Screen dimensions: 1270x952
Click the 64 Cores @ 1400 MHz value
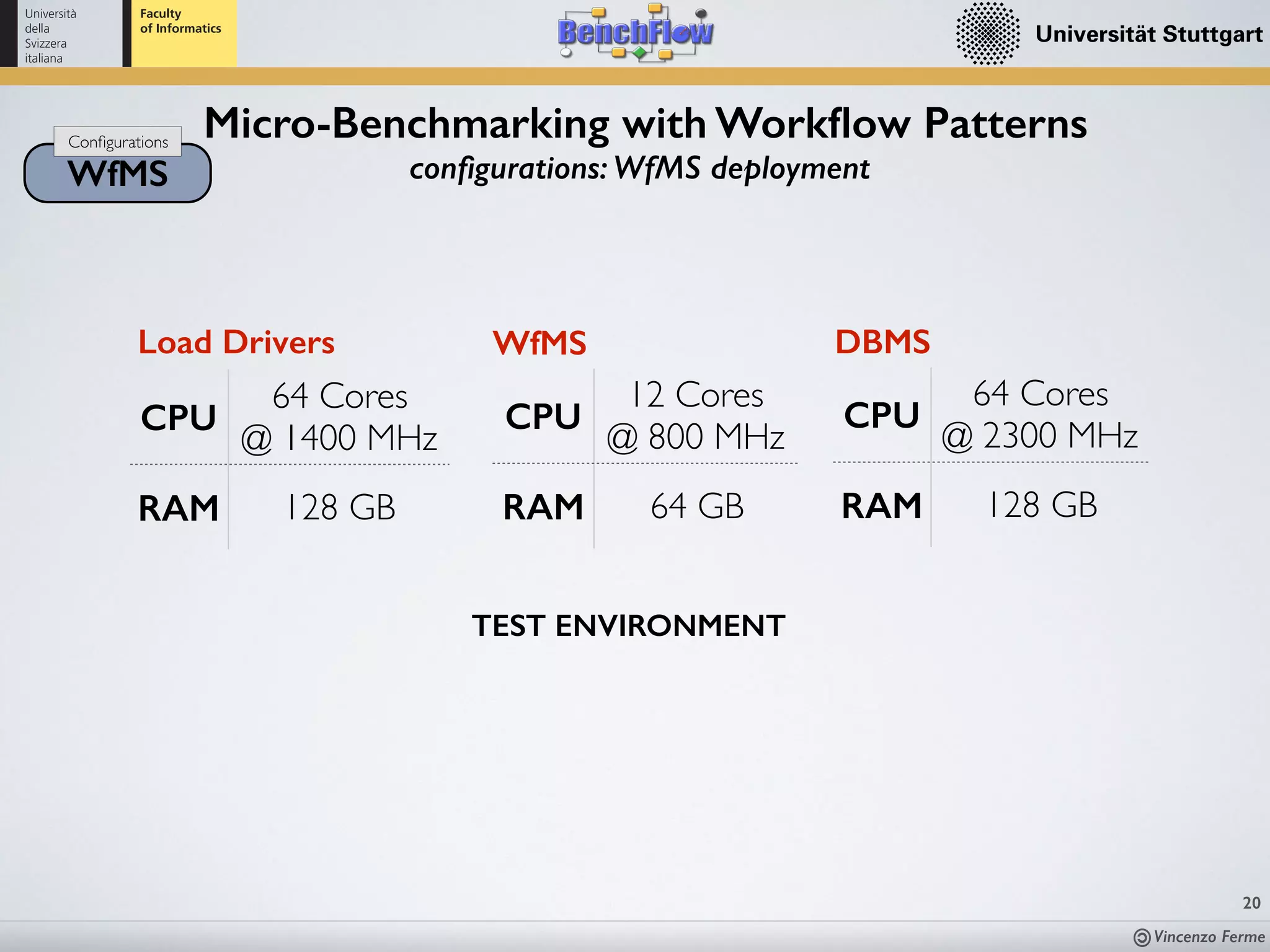click(x=339, y=416)
